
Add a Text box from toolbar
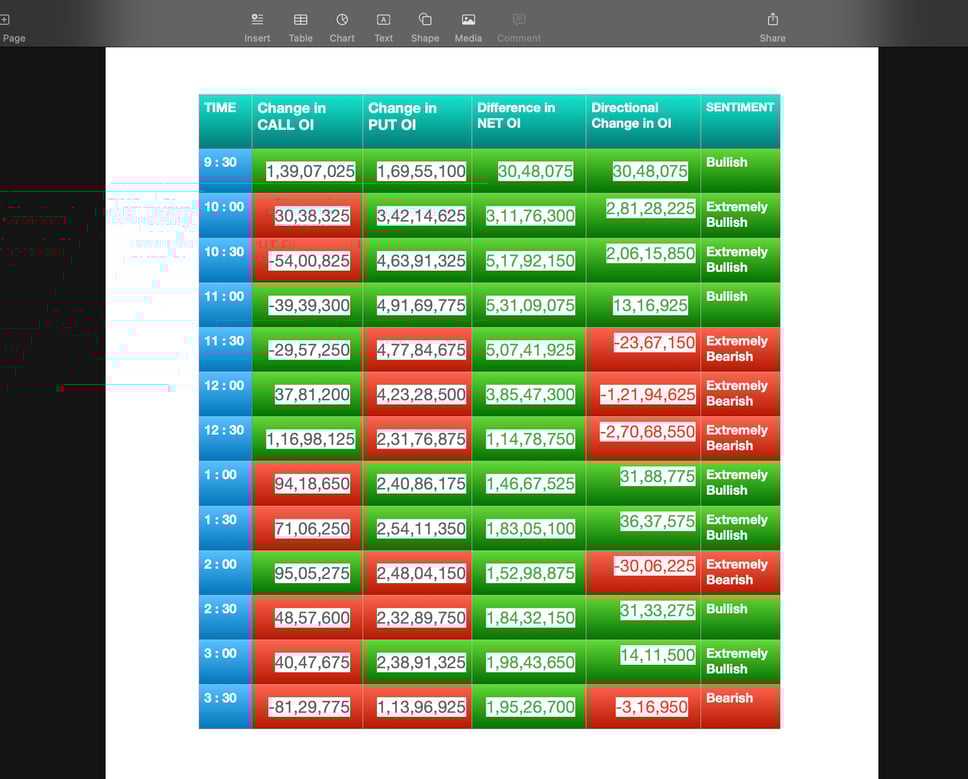383,20
